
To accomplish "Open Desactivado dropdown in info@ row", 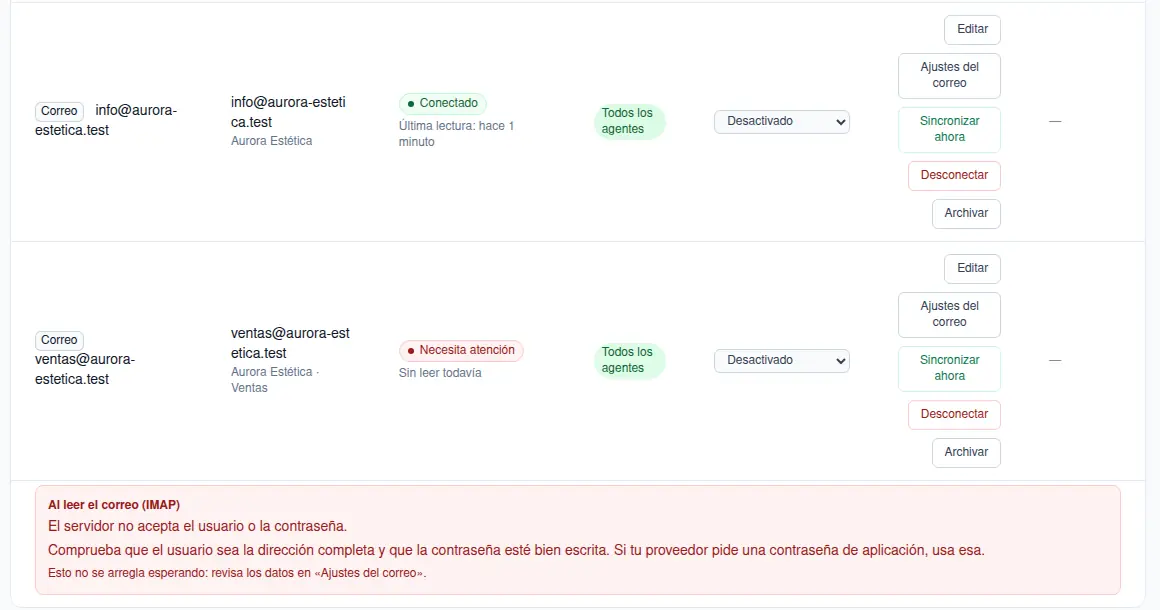I will pos(781,121).
